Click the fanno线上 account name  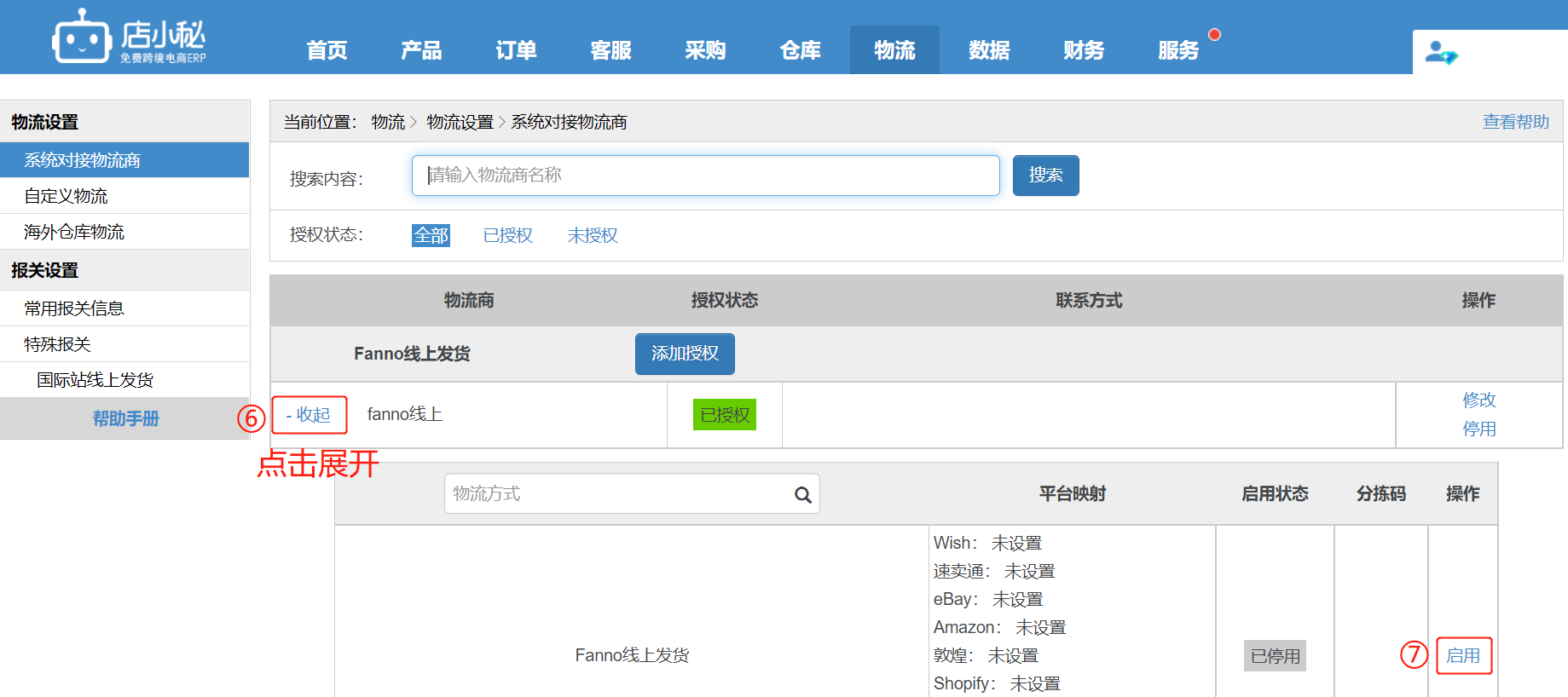[x=404, y=414]
